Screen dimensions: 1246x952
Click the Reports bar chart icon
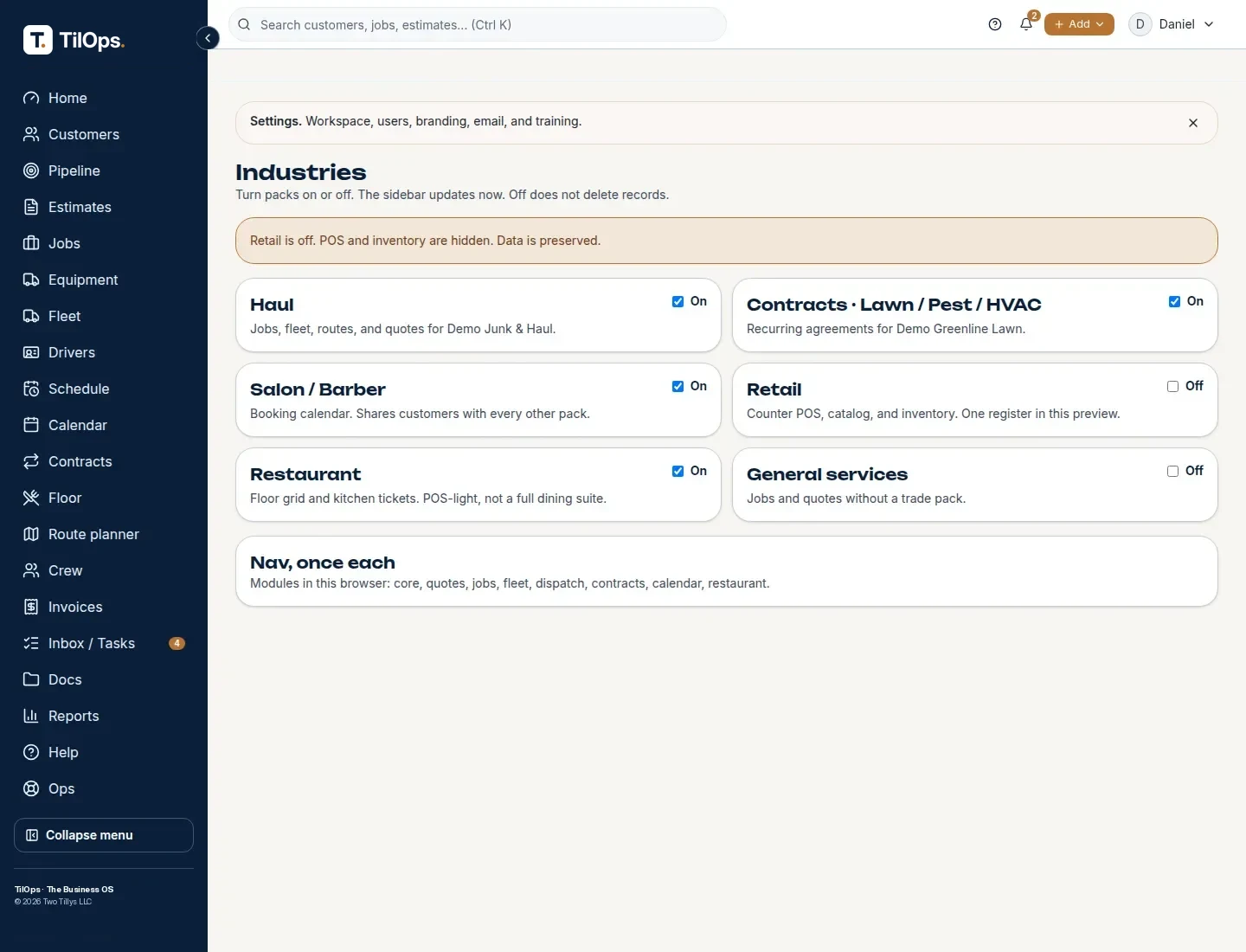(31, 716)
